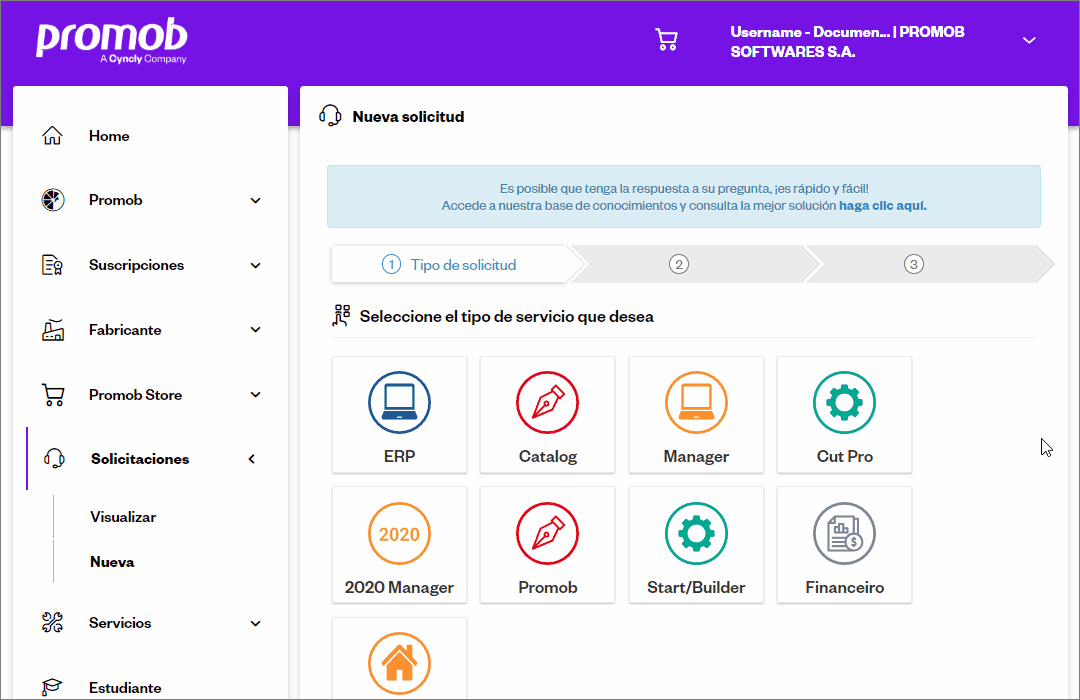
Task: Click the Username account name text
Action: [x=847, y=41]
